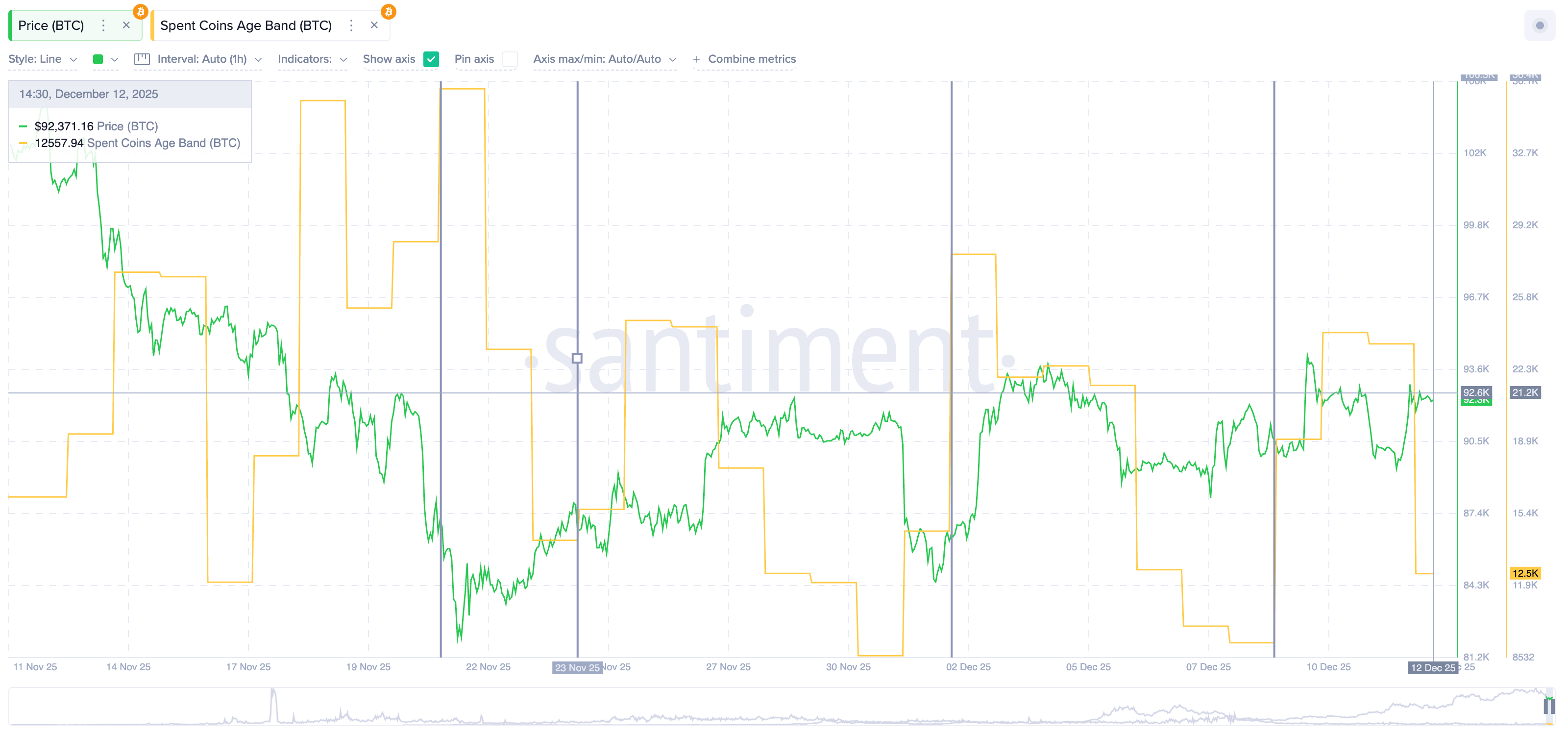Click the Combine metrics button
The height and width of the screenshot is (733, 1568).
tap(752, 59)
